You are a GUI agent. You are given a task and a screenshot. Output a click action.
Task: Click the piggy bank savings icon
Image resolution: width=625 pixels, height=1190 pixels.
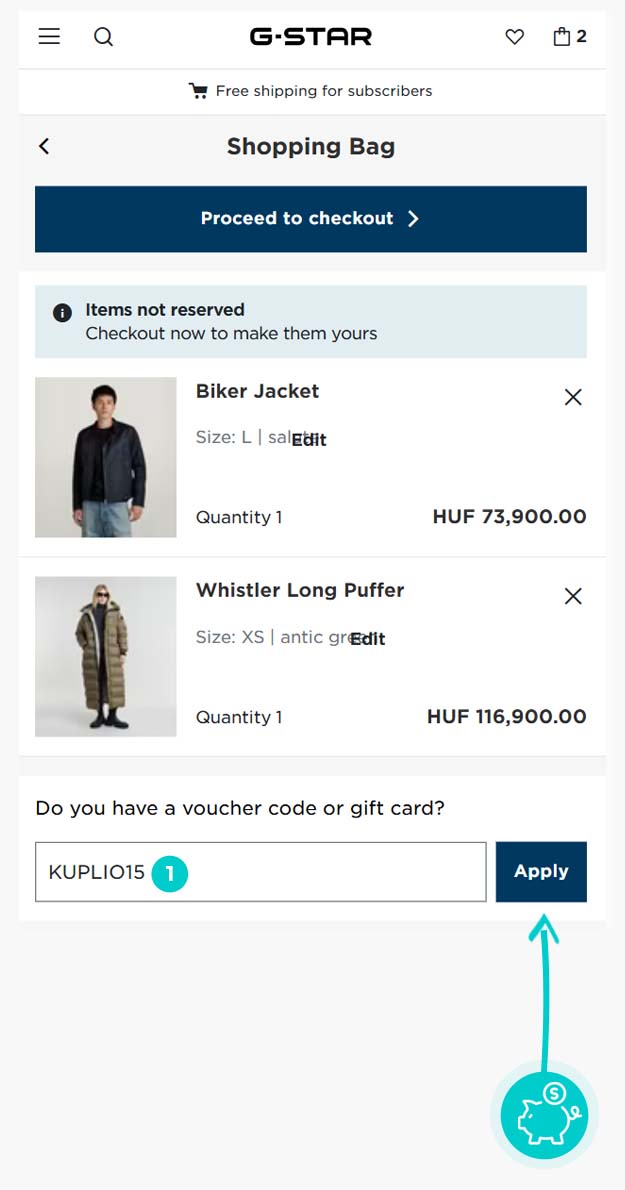(545, 1116)
